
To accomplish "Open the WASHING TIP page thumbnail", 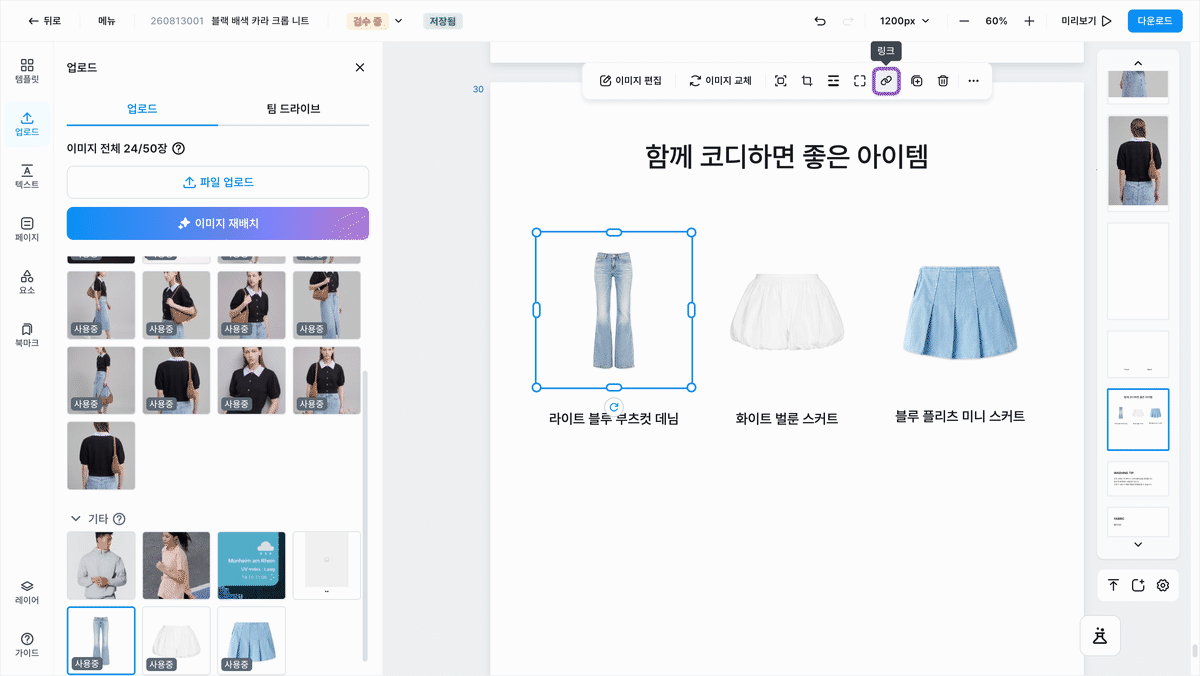I will (x=1138, y=479).
